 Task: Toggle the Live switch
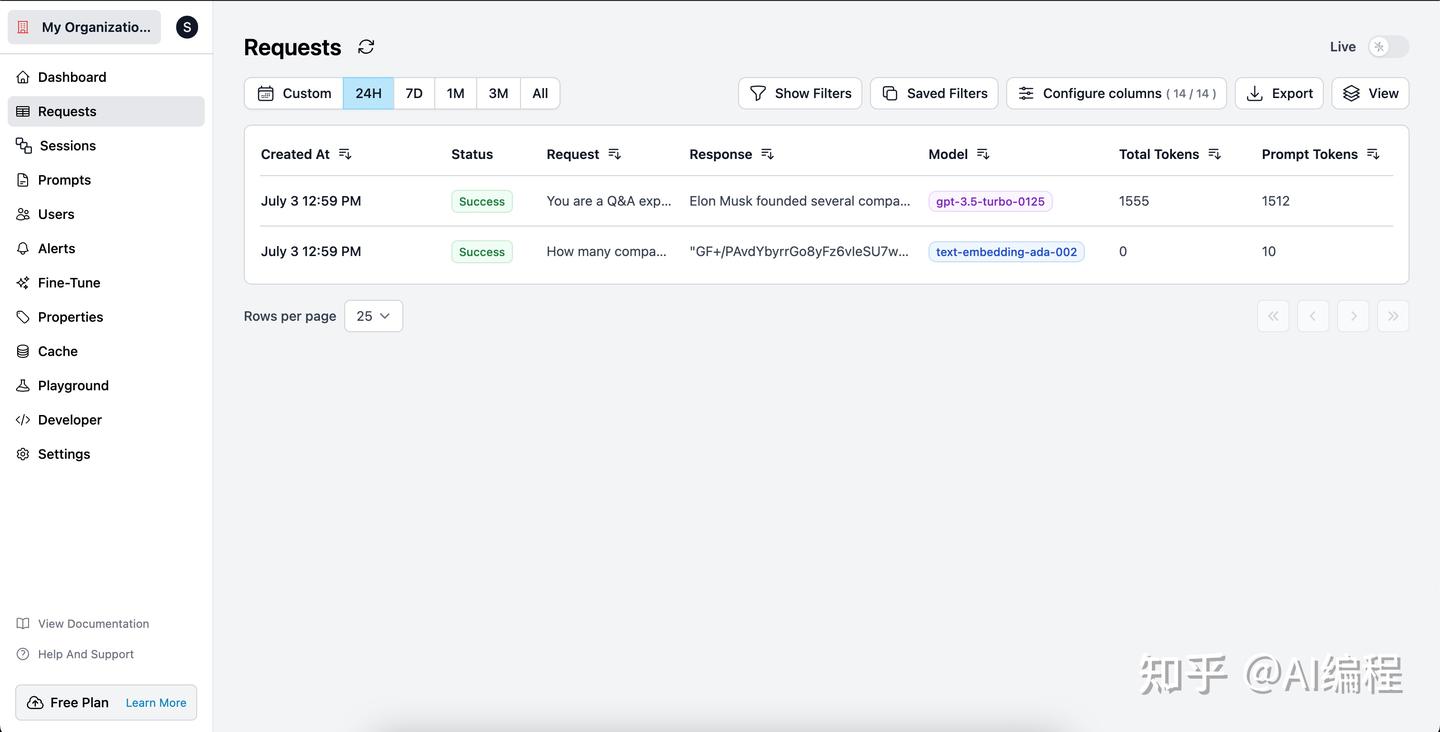(1388, 46)
